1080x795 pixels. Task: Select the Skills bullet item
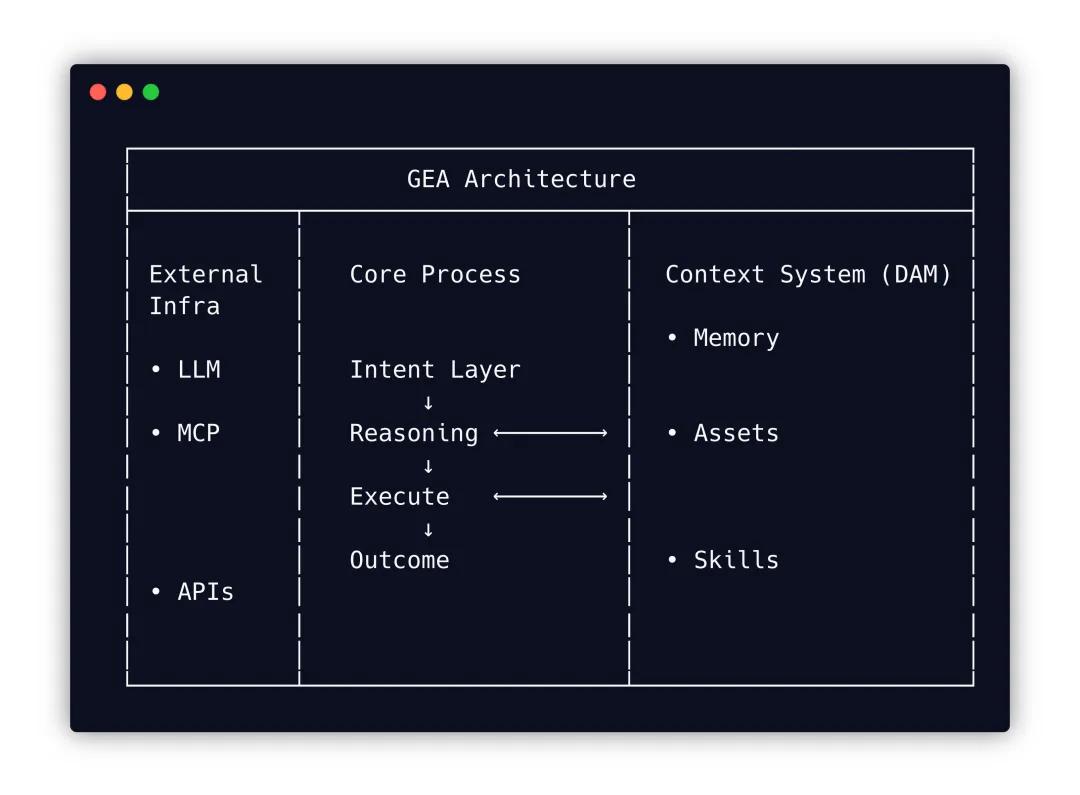(x=735, y=560)
